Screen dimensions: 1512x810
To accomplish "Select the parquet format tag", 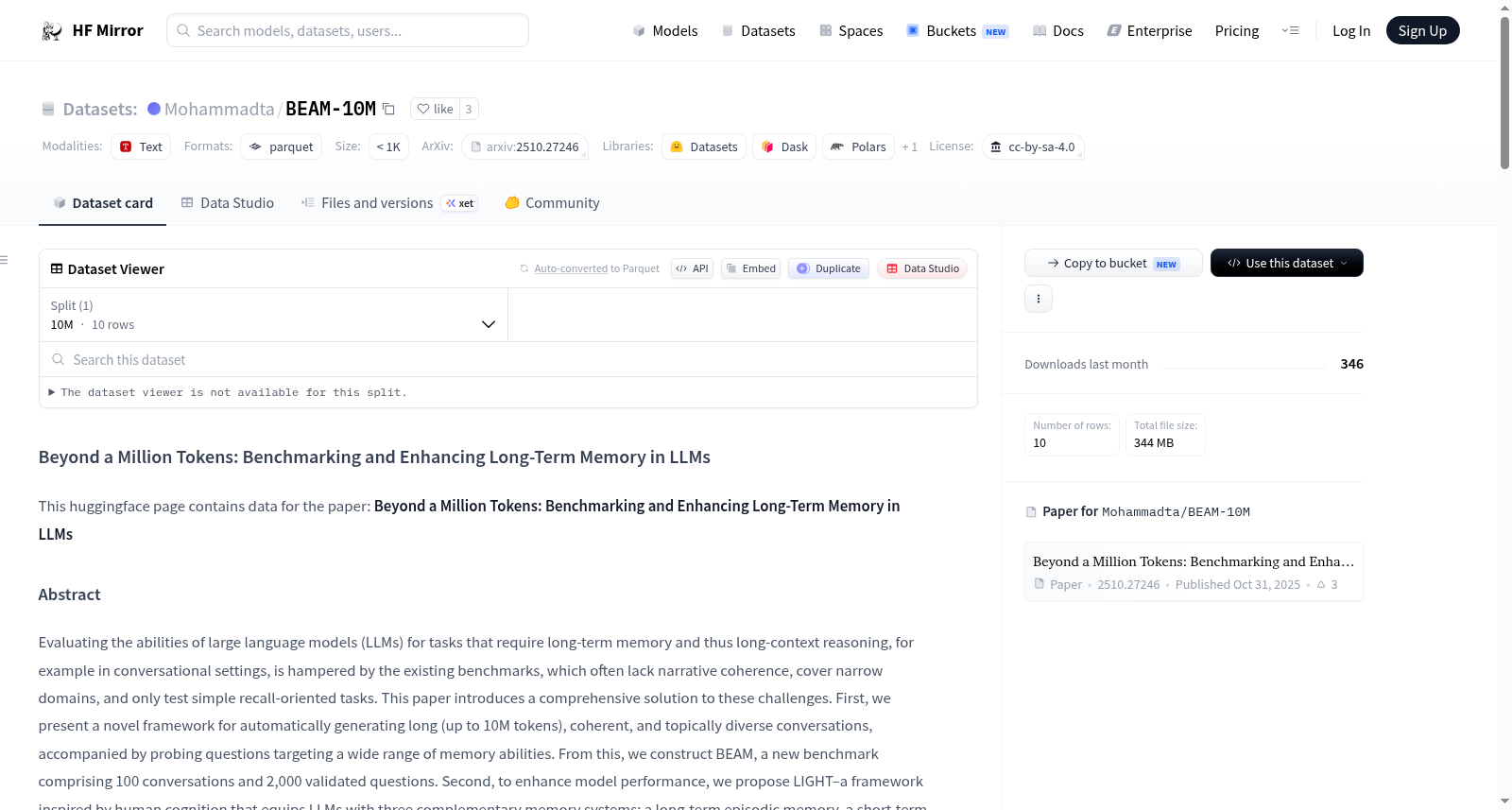I will [282, 146].
